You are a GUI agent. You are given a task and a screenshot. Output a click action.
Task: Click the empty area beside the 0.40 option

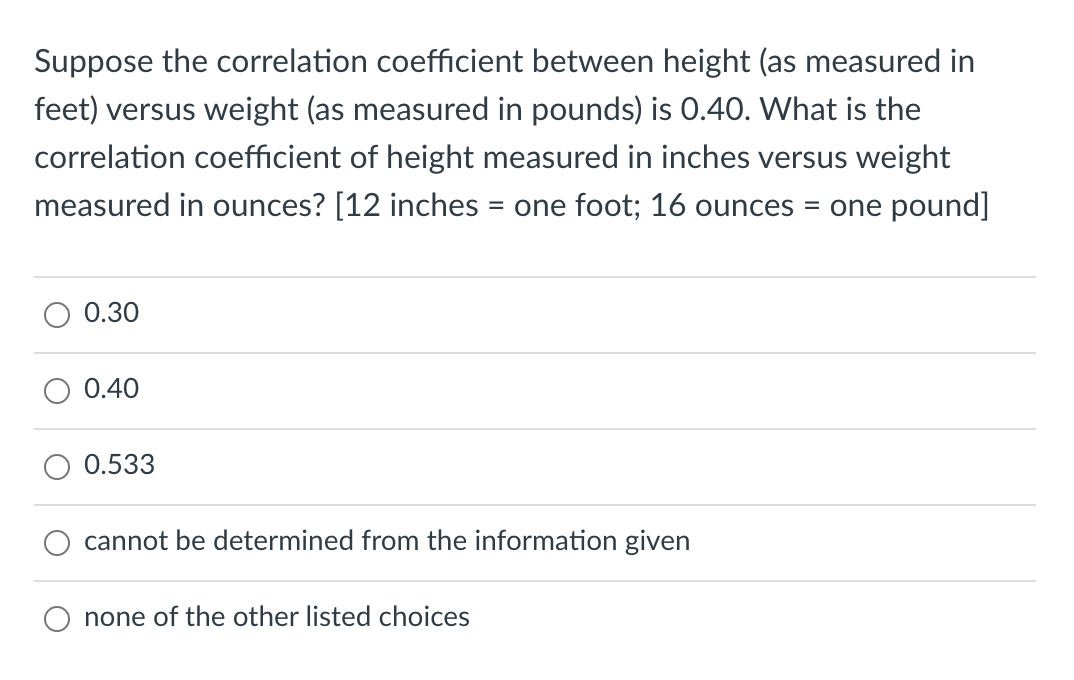[600, 390]
